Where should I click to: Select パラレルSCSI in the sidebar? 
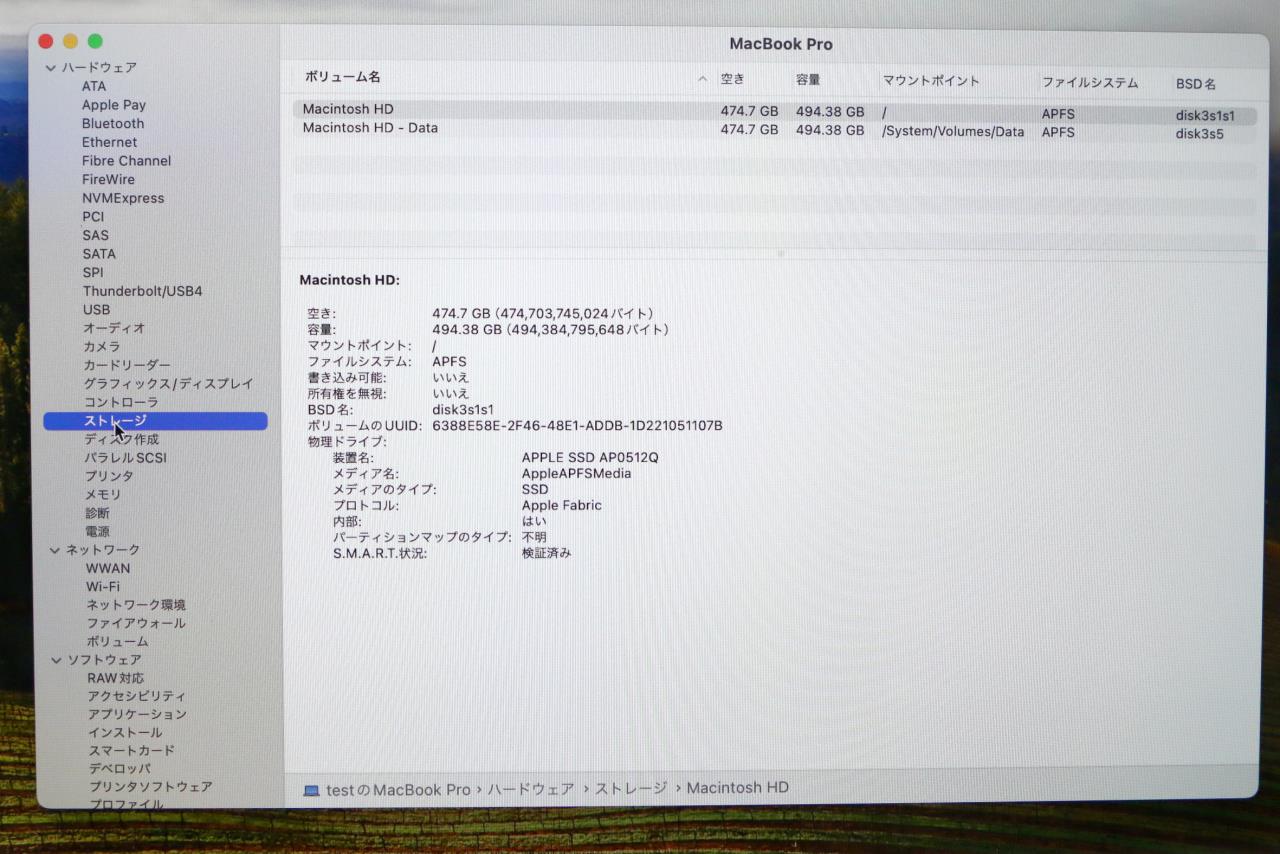[125, 458]
